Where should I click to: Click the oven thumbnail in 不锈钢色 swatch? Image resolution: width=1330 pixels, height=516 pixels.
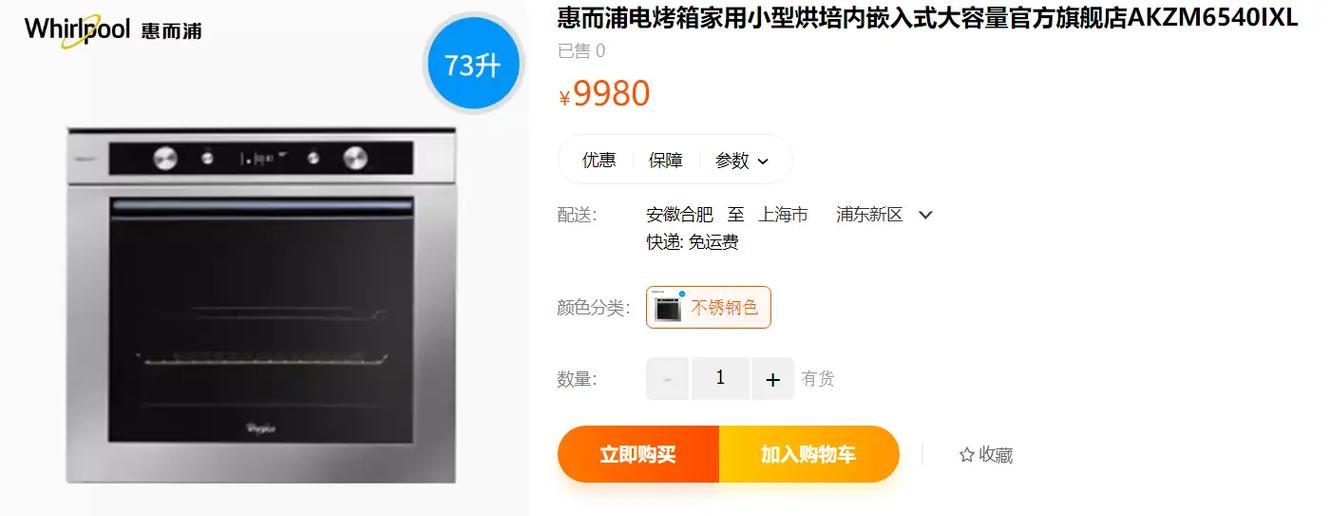click(x=667, y=307)
